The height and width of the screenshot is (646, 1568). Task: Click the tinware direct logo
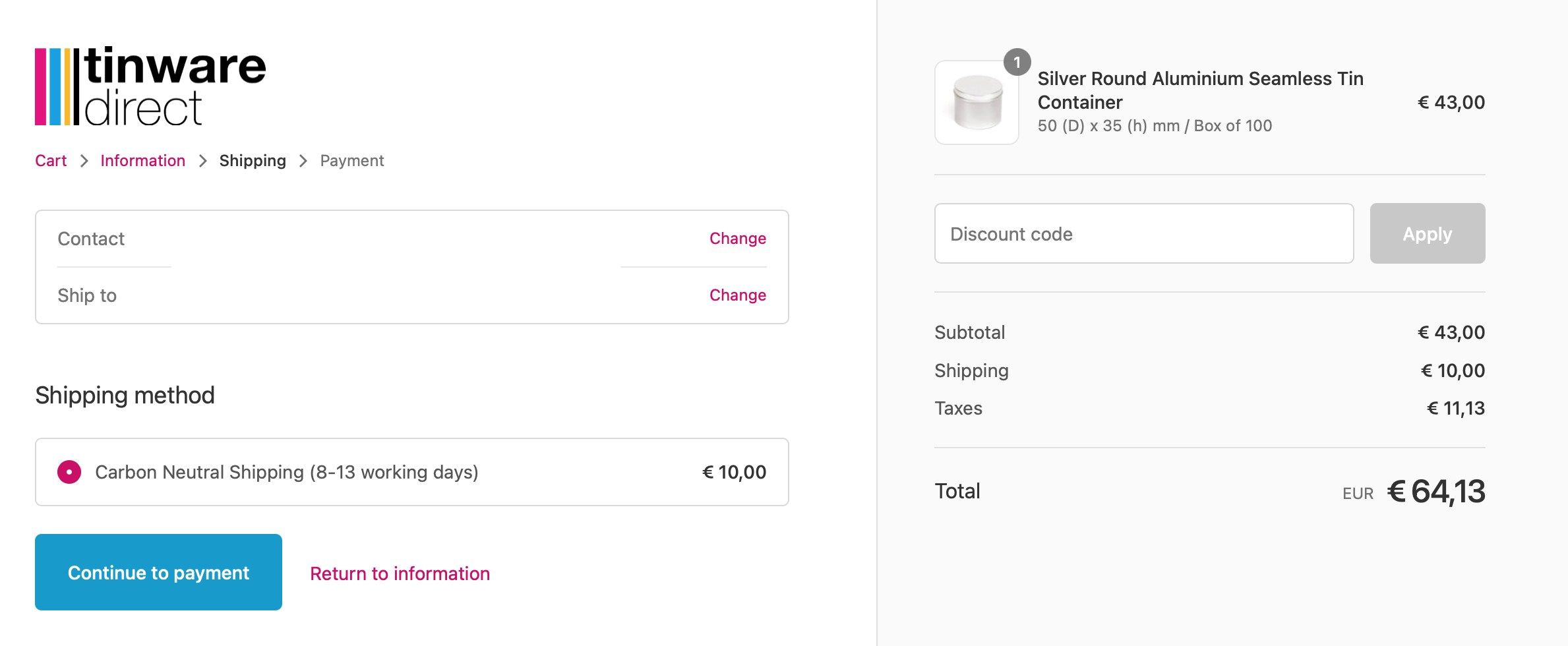tap(150, 86)
